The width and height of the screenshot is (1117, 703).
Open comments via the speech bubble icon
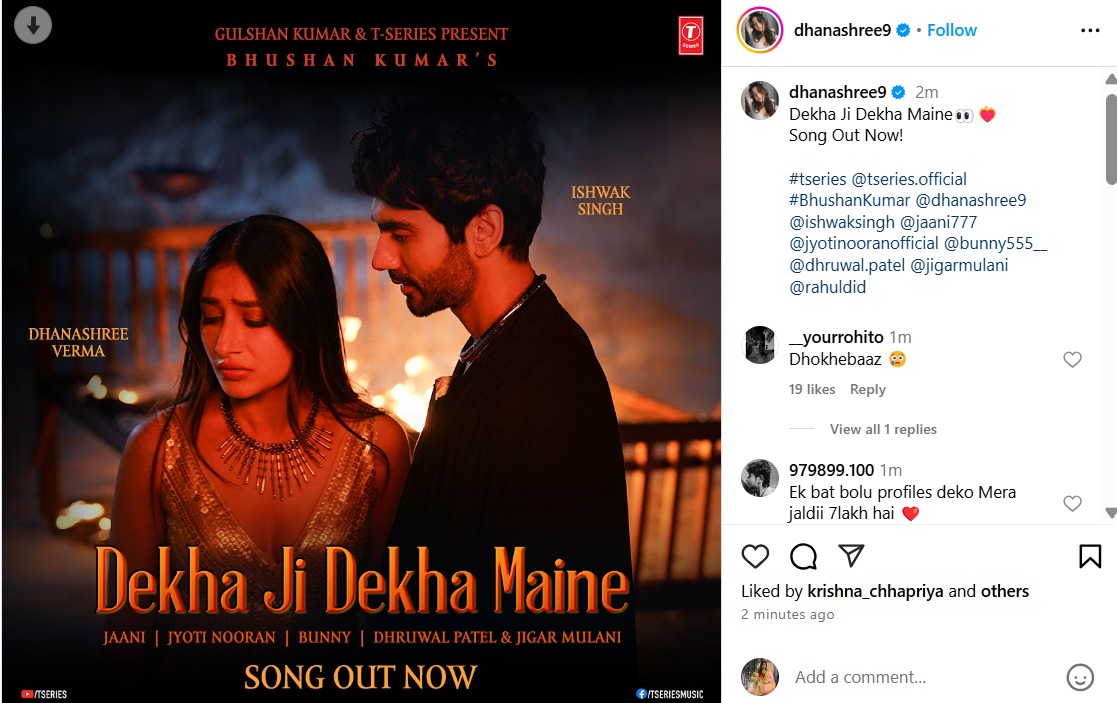point(803,556)
